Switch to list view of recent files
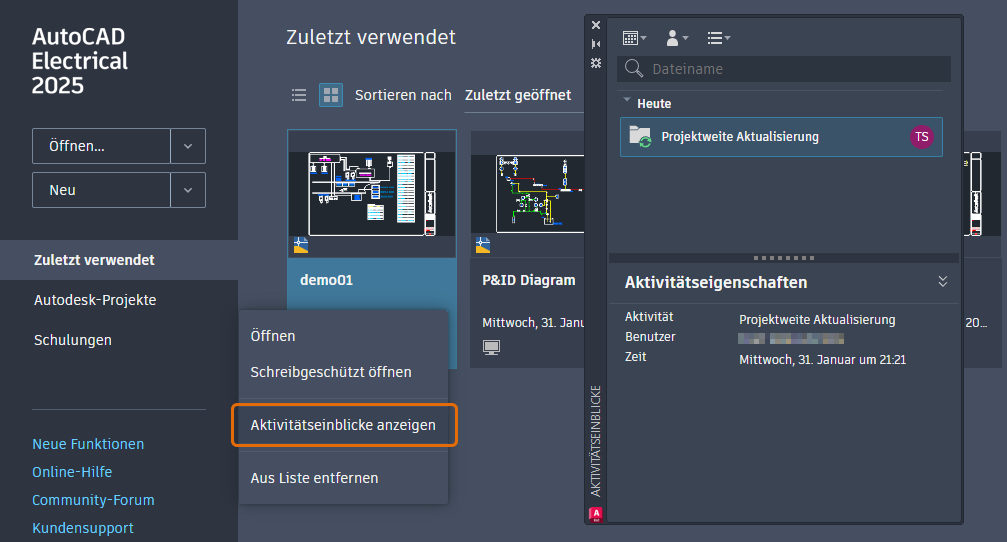Image resolution: width=1007 pixels, height=542 pixels. coord(299,95)
